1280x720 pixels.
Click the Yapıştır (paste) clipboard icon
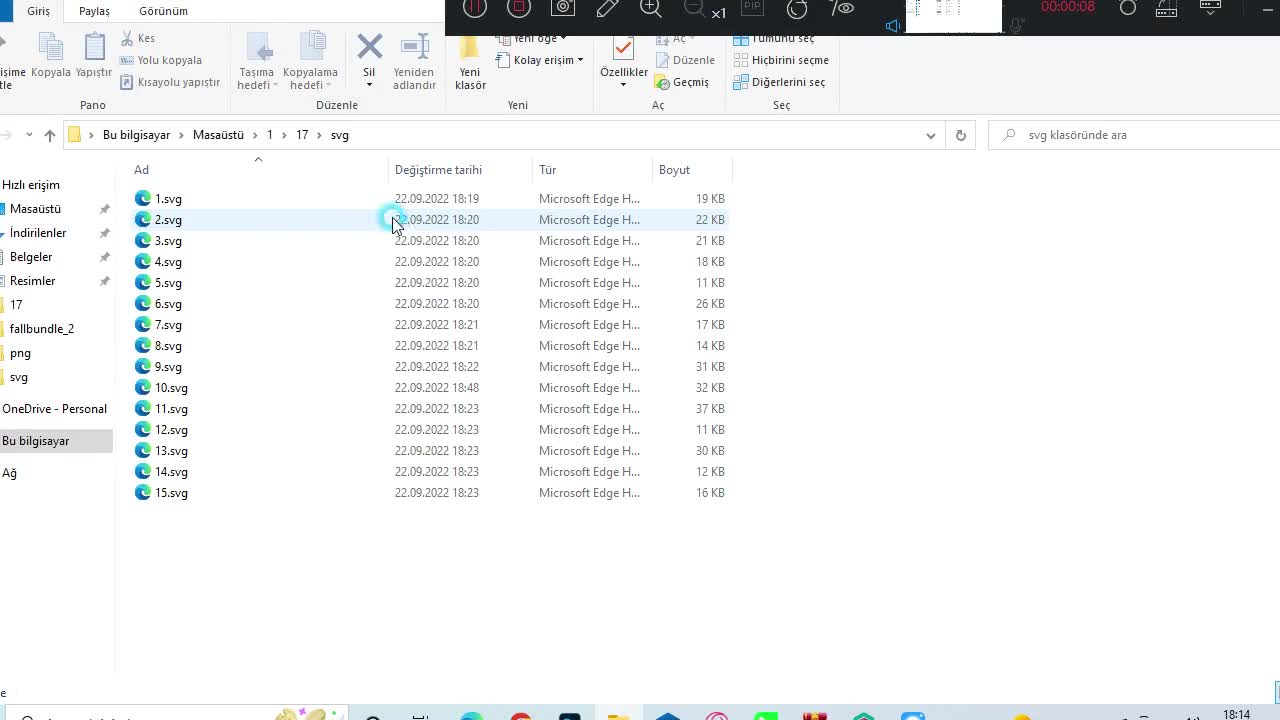pos(94,48)
